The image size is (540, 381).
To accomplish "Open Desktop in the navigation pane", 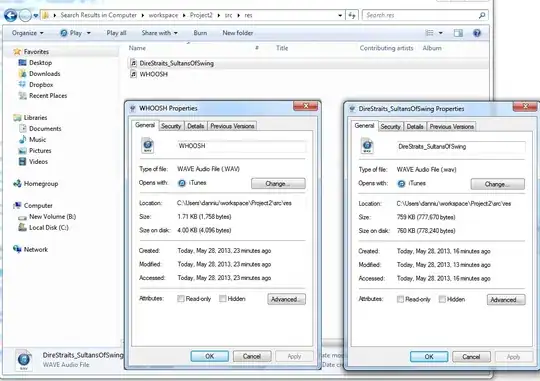I will (40, 63).
